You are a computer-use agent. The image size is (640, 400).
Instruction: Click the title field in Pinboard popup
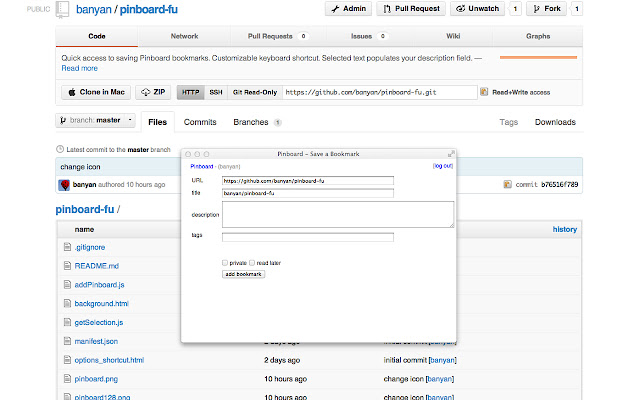308,193
